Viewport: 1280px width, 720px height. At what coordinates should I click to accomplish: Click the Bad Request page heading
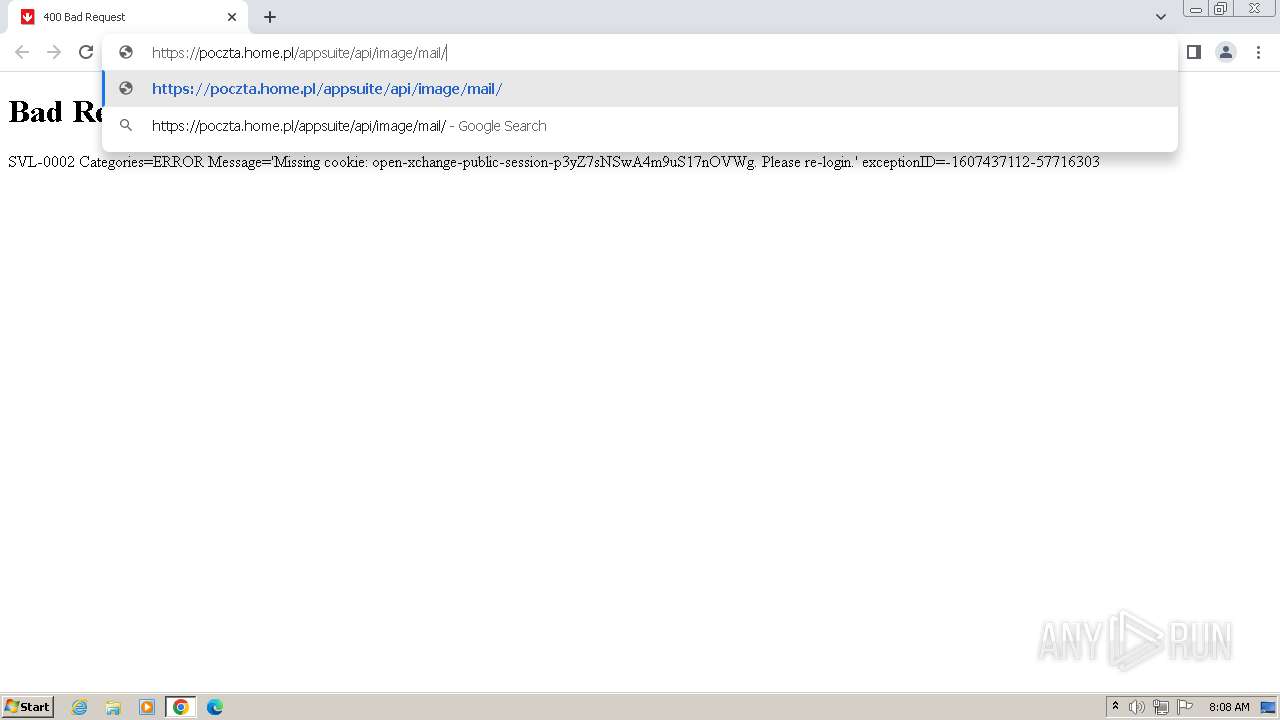coord(55,111)
